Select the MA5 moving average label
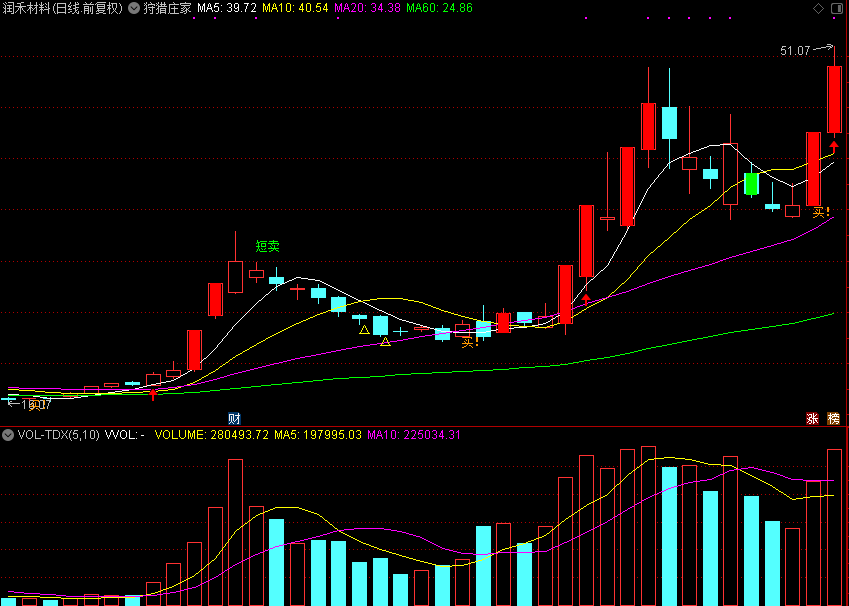The image size is (849, 606). (227, 8)
